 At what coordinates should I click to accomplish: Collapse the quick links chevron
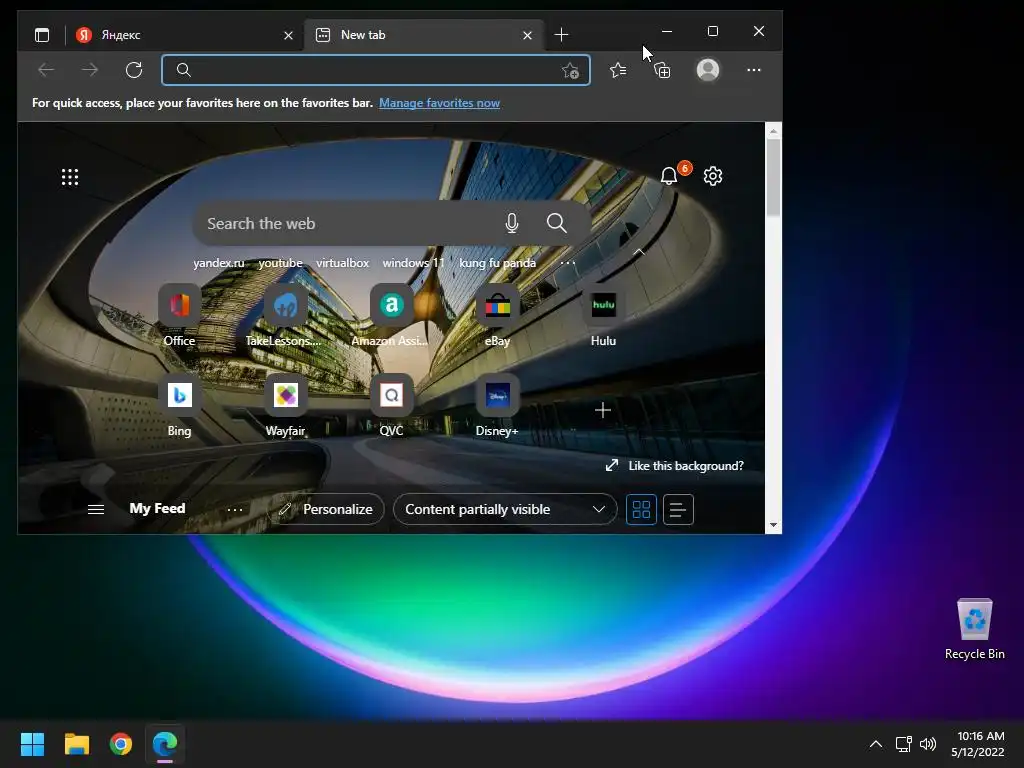pyautogui.click(x=639, y=251)
